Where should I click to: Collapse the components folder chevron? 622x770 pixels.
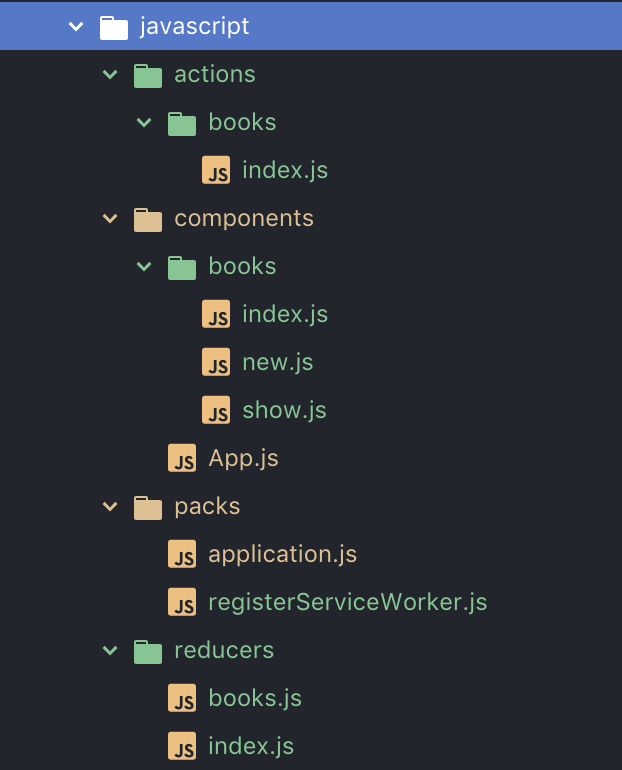coord(110,219)
